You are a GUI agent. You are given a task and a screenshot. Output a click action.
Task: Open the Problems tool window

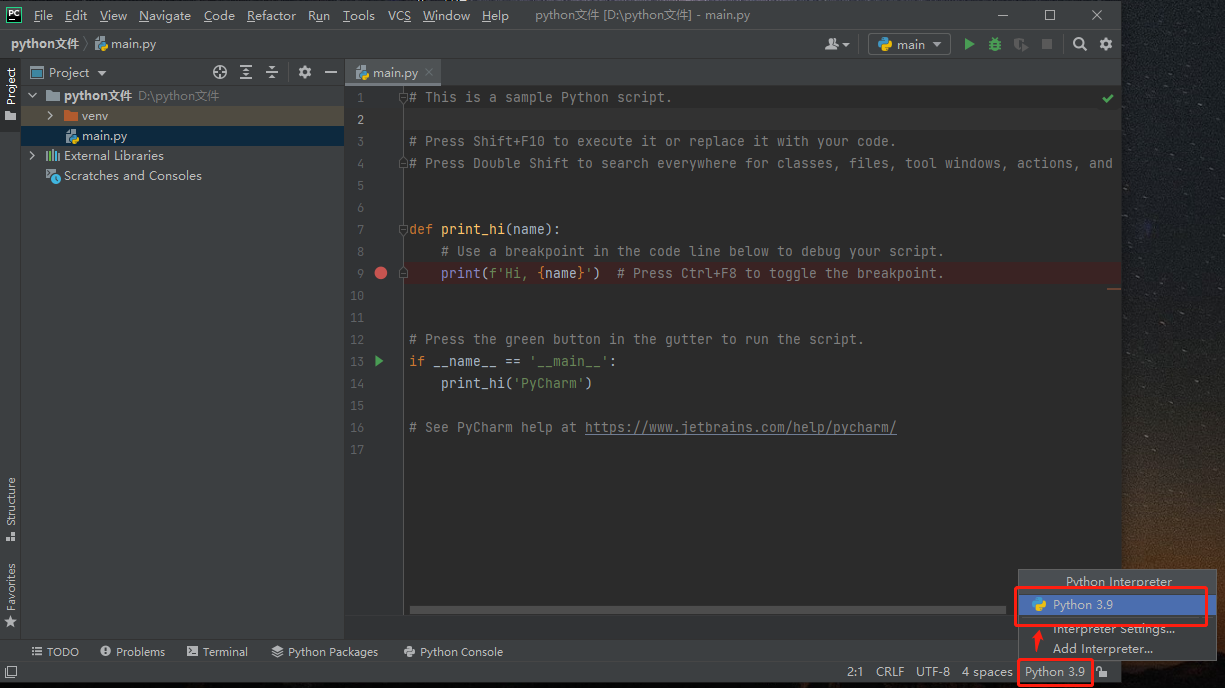pos(132,652)
